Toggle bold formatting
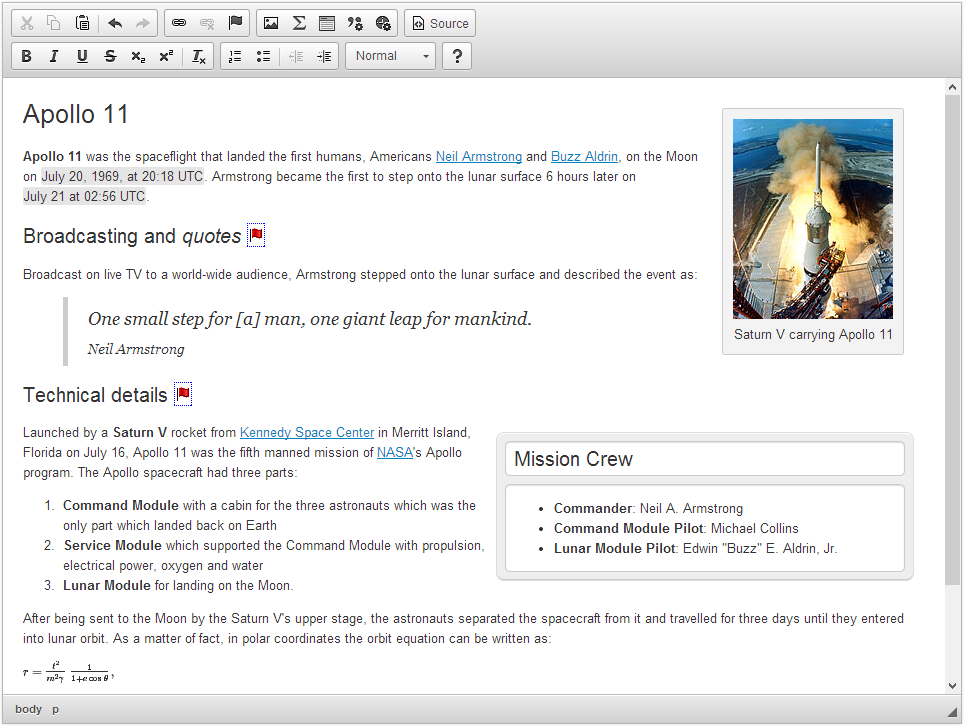 coord(26,56)
